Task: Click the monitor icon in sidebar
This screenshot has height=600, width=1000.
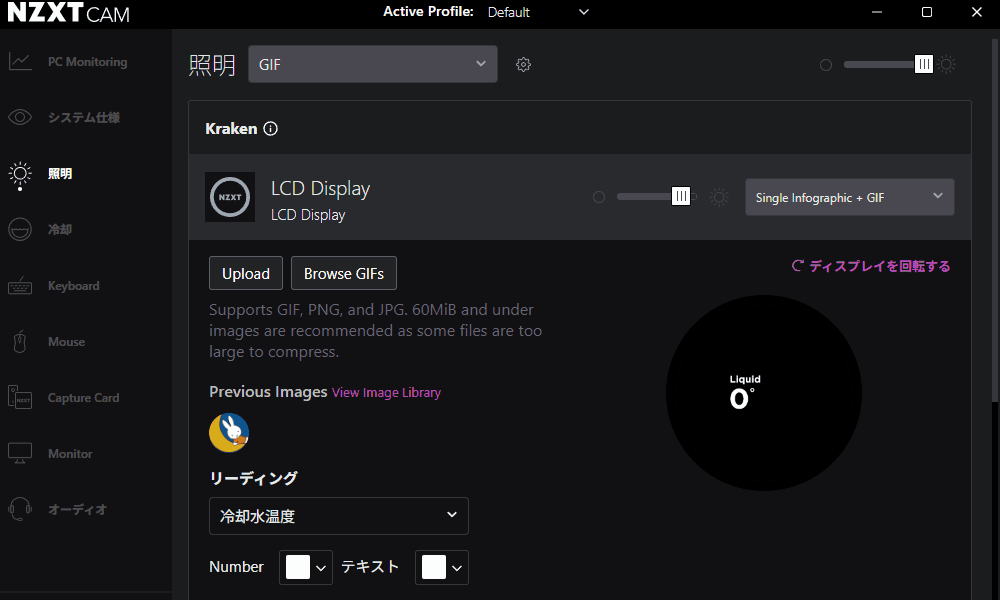Action: coord(20,453)
